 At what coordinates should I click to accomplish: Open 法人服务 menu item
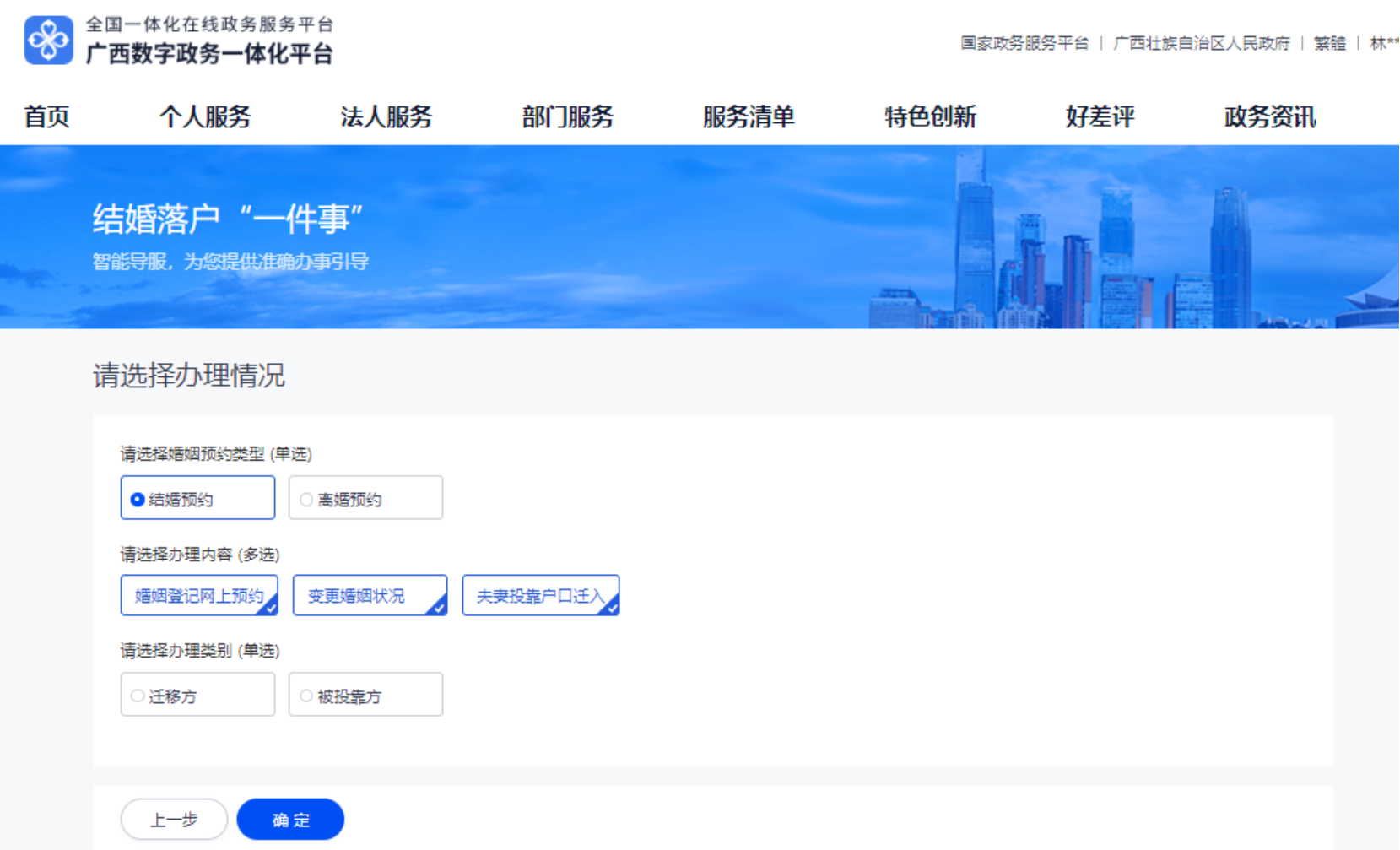click(386, 116)
